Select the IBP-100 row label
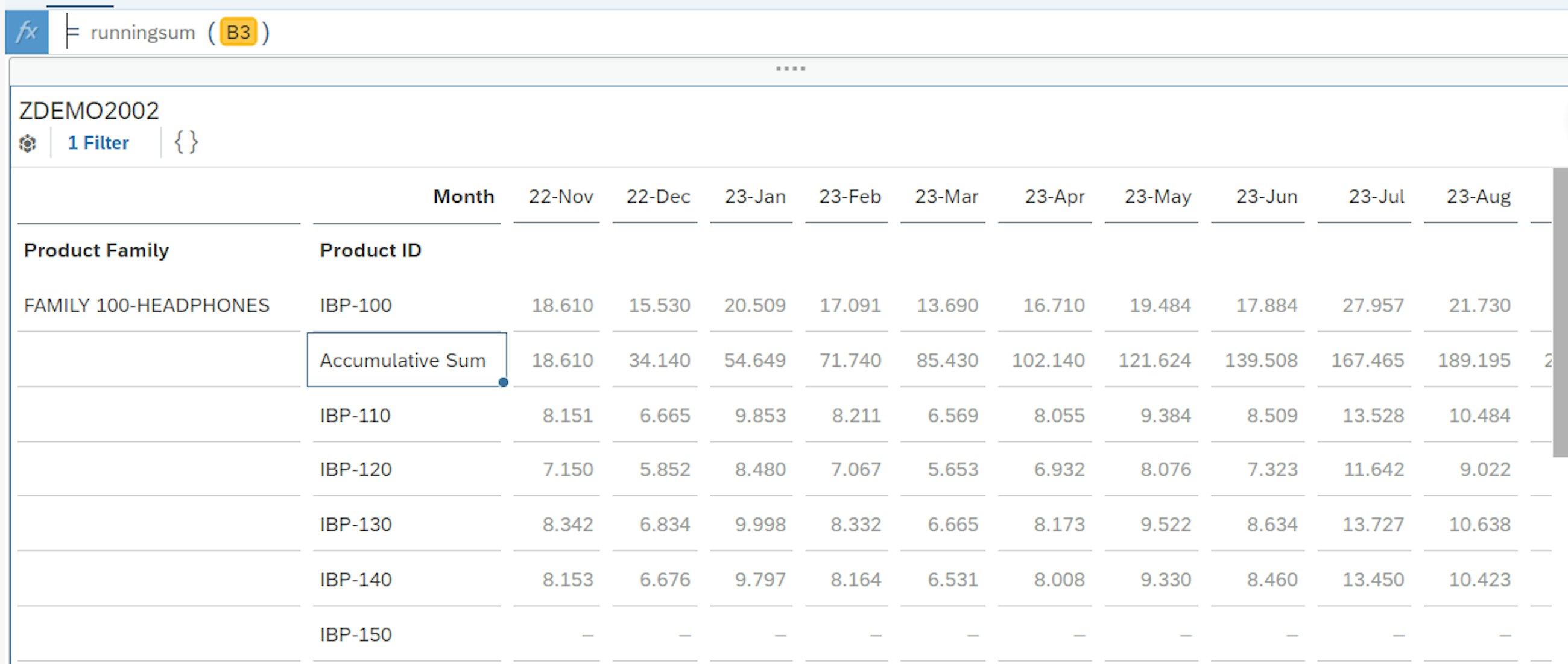Screen dimensions: 1568x664 point(355,305)
